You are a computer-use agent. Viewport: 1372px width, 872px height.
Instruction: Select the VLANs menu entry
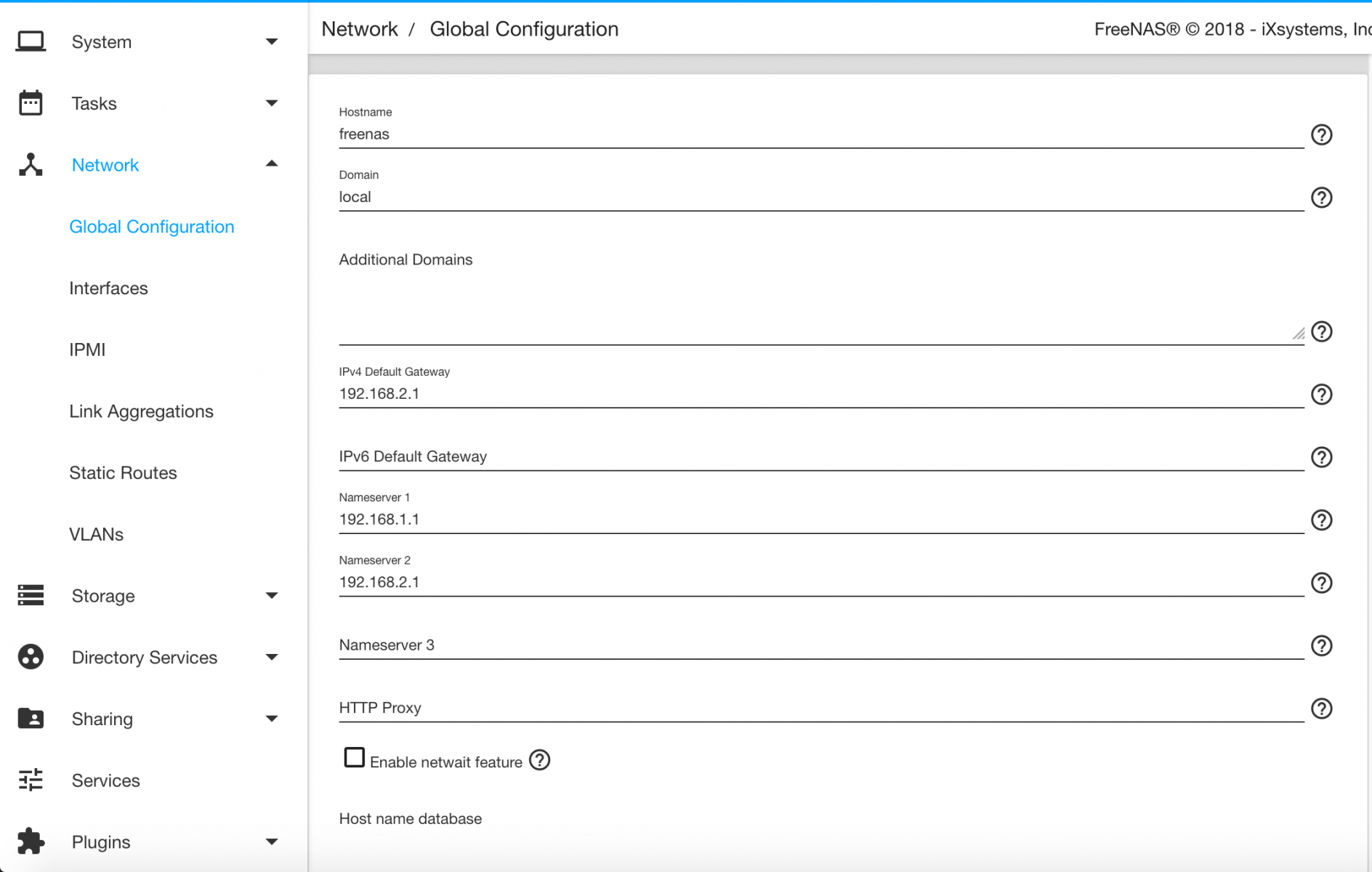click(96, 535)
